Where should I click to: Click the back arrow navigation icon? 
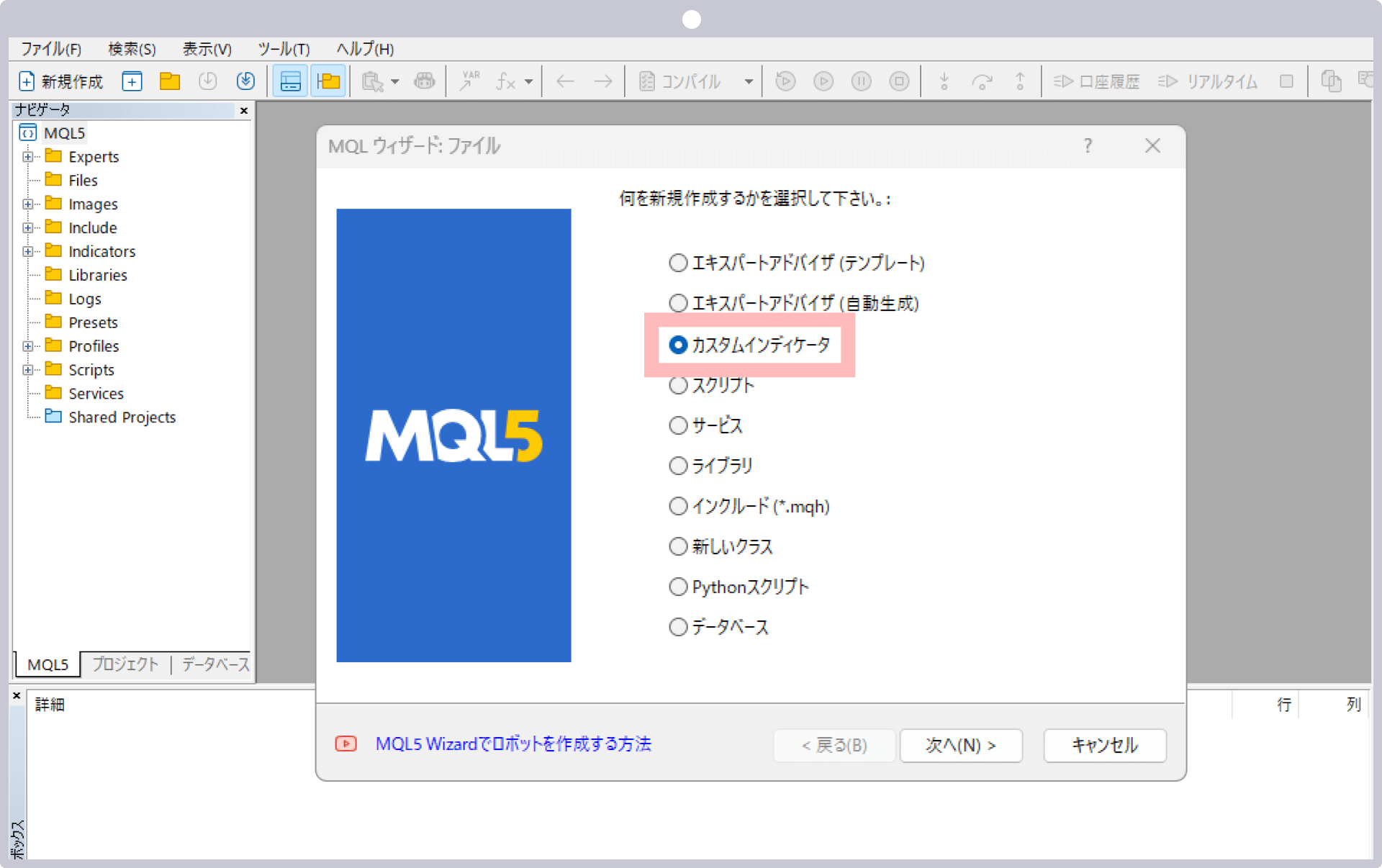pyautogui.click(x=565, y=81)
